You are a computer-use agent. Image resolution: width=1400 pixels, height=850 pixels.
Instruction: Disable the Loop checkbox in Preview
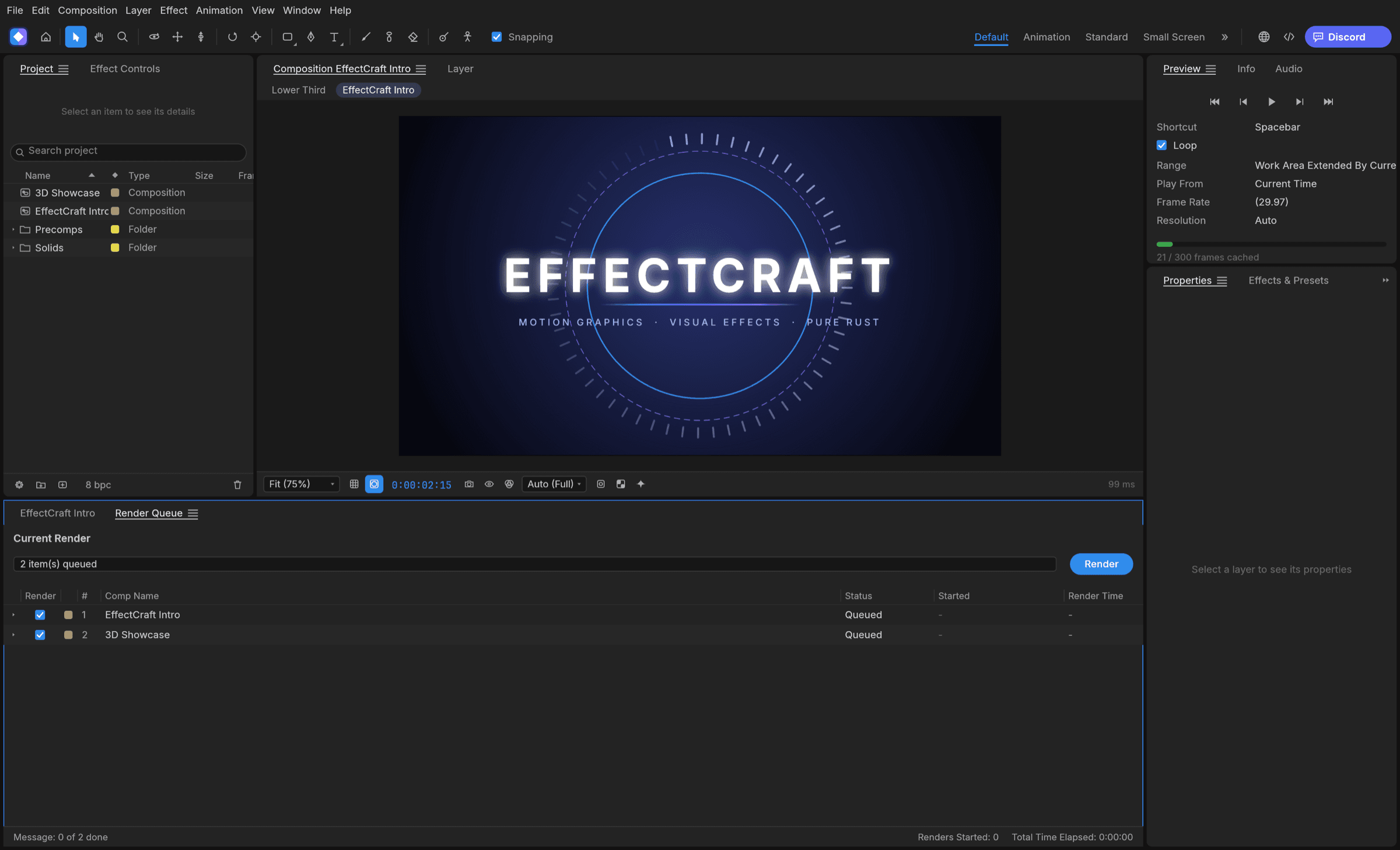tap(1161, 145)
